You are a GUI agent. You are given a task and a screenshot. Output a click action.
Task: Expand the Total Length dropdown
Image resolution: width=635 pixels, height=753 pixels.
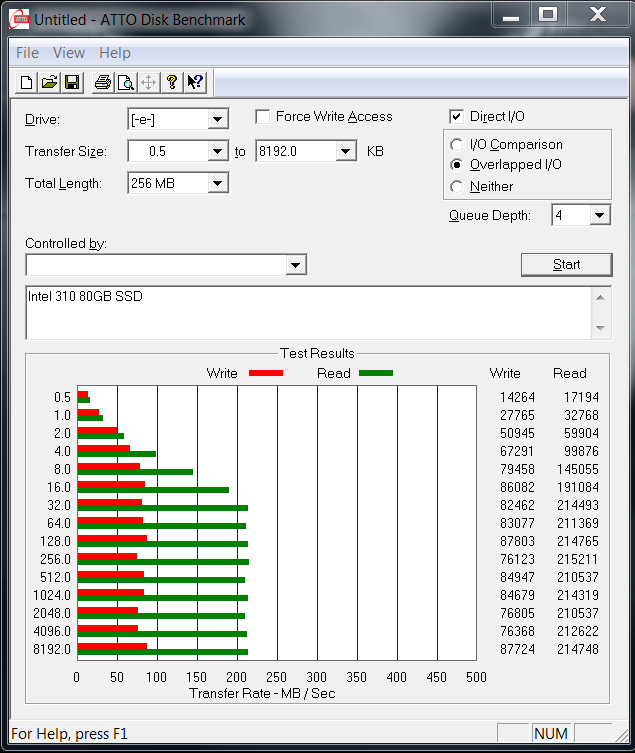pyautogui.click(x=218, y=183)
